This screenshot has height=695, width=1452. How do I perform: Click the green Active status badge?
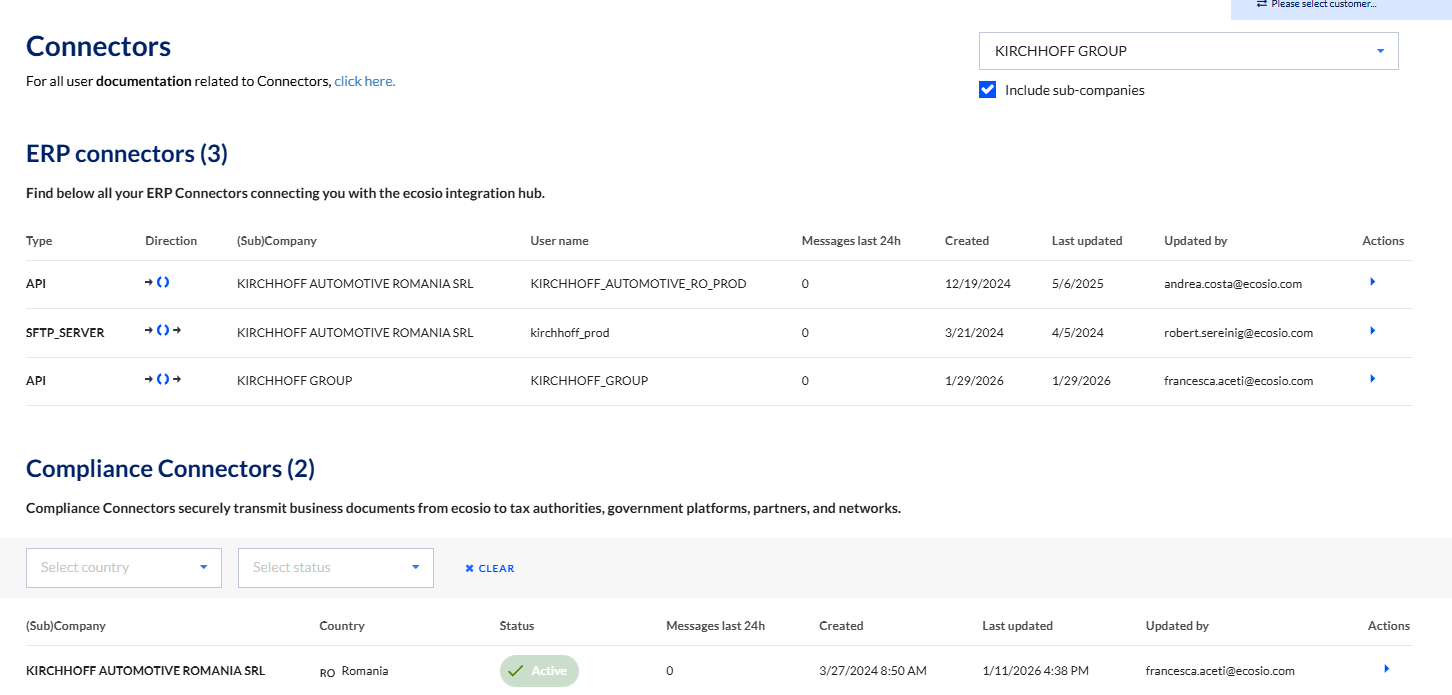[539, 671]
